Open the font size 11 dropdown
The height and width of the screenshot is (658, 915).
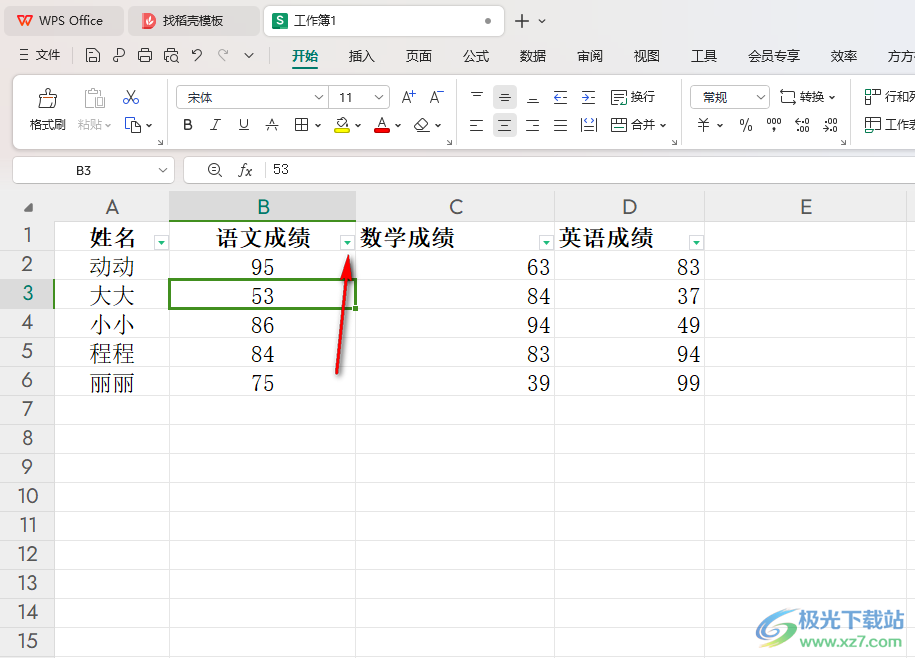click(379, 97)
